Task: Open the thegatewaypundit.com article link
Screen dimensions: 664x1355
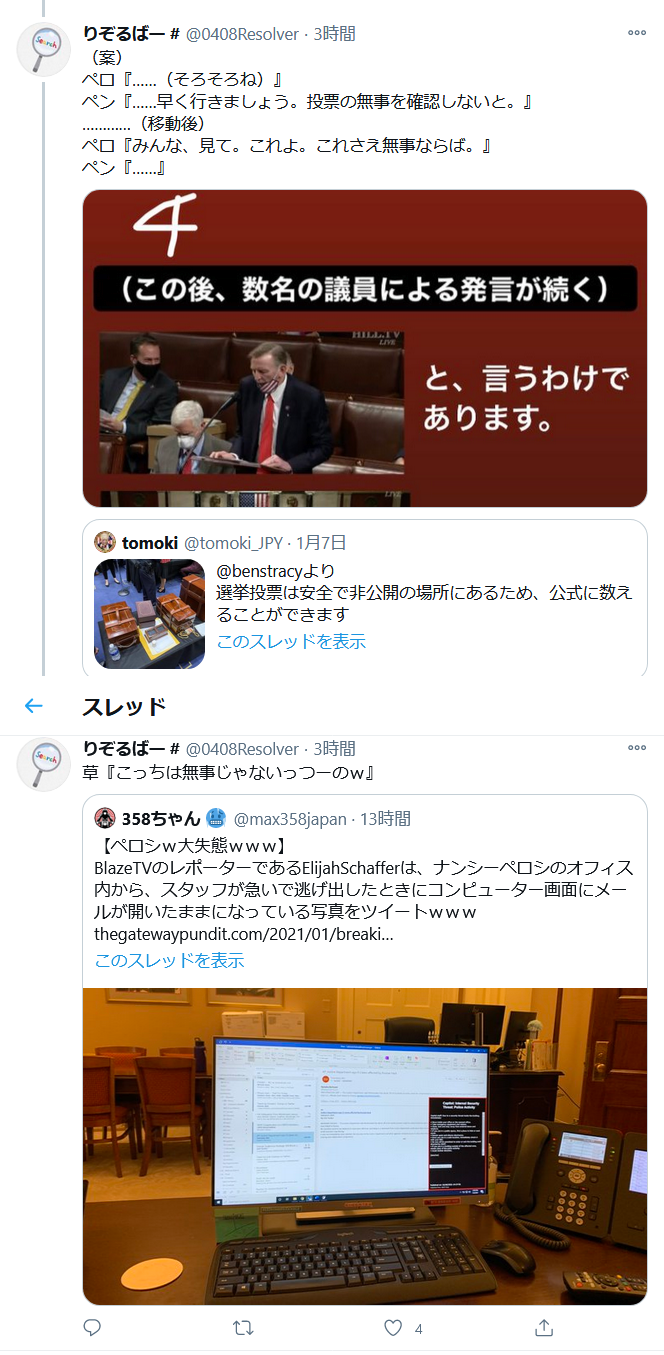Action: point(244,935)
